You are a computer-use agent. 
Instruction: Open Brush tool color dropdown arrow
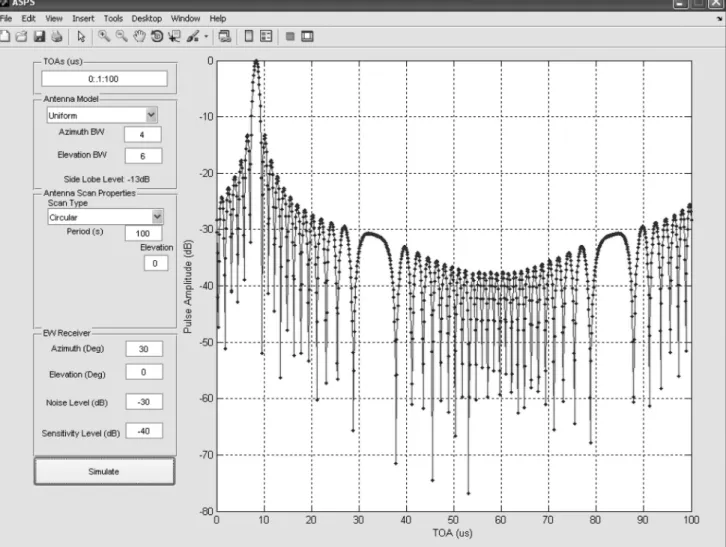click(206, 36)
